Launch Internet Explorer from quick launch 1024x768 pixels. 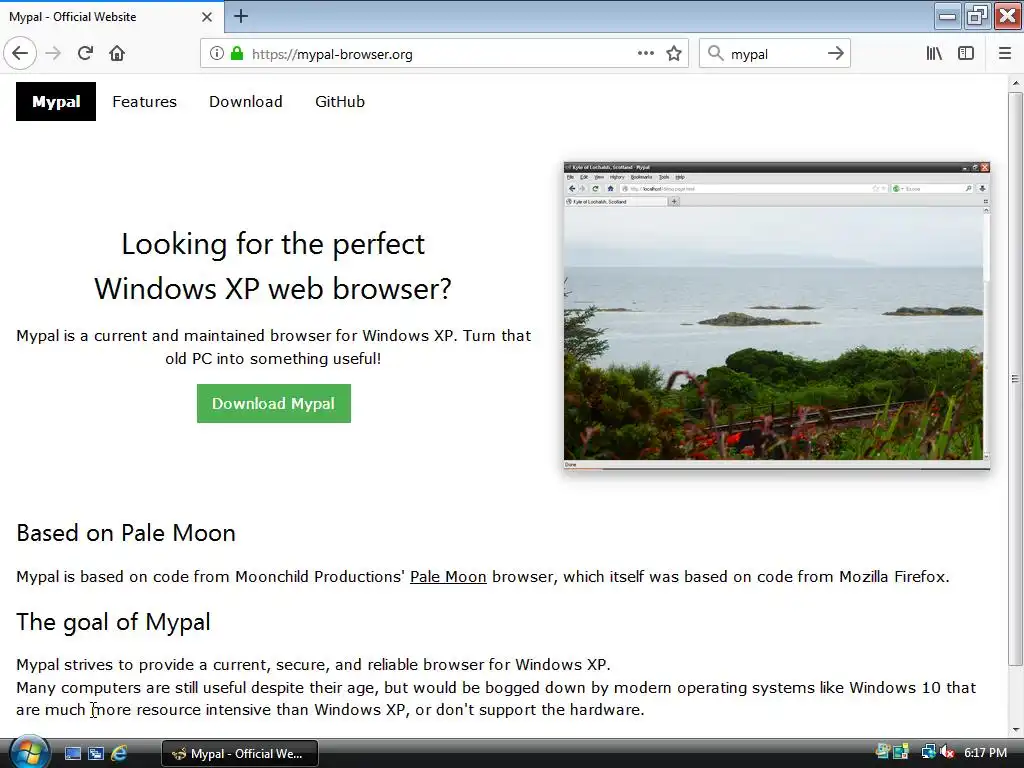tap(119, 754)
